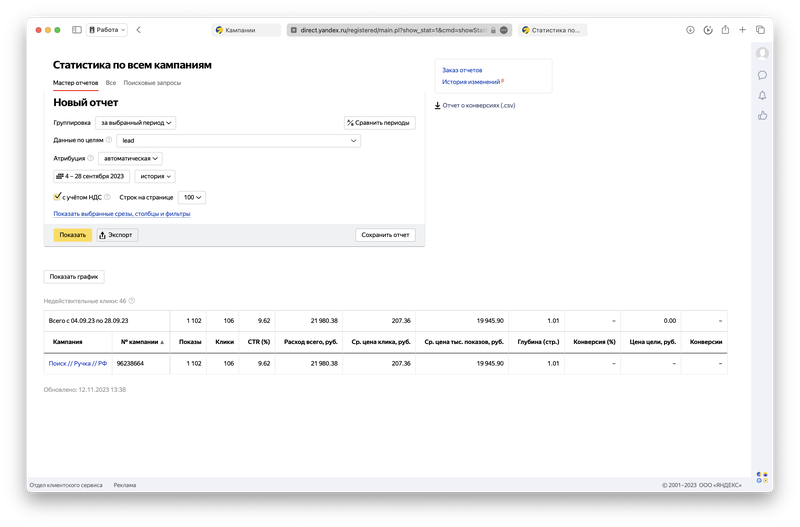Viewport: 800px width, 527px height.
Task: Open notifications bell icon
Action: 762,95
